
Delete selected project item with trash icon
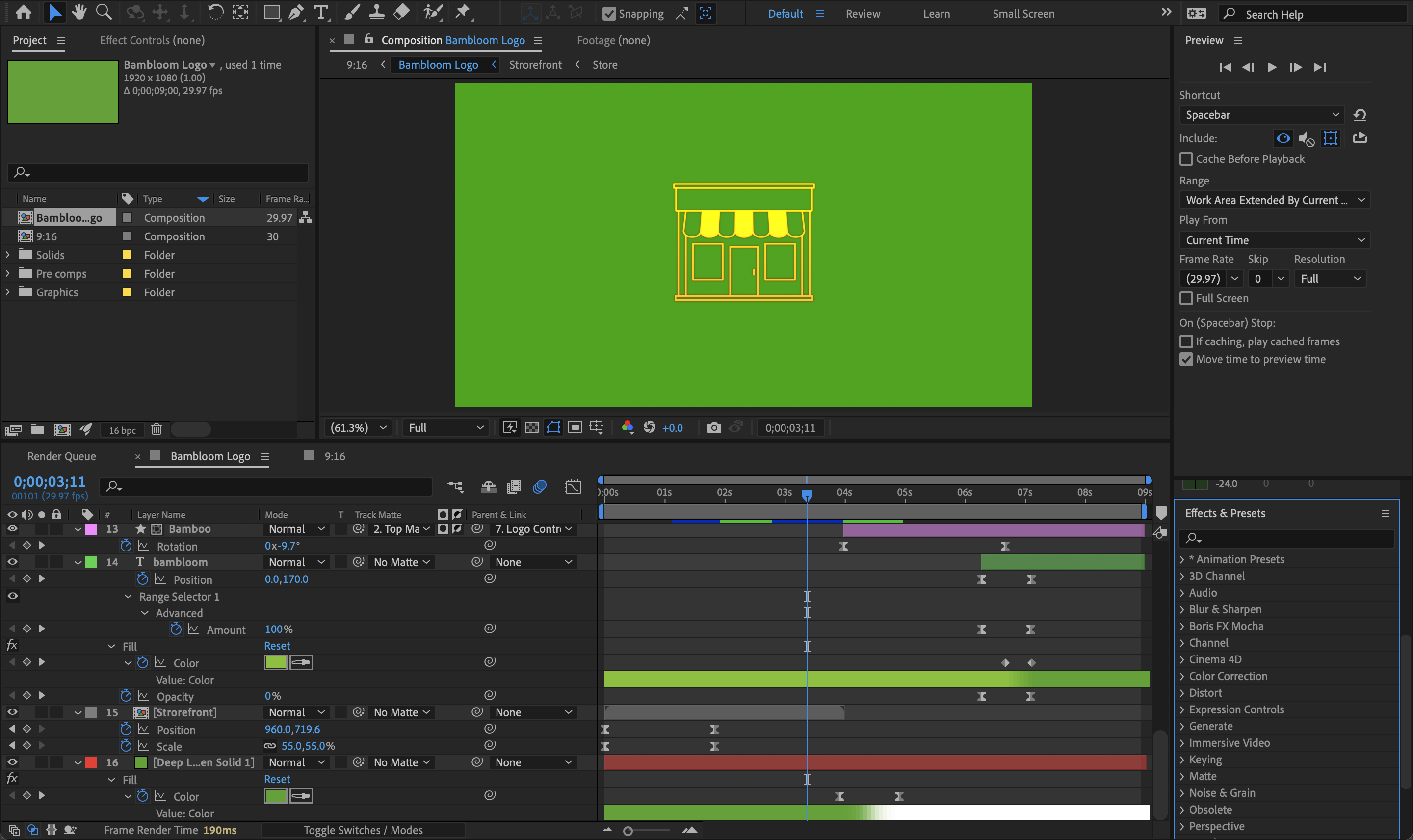click(156, 430)
